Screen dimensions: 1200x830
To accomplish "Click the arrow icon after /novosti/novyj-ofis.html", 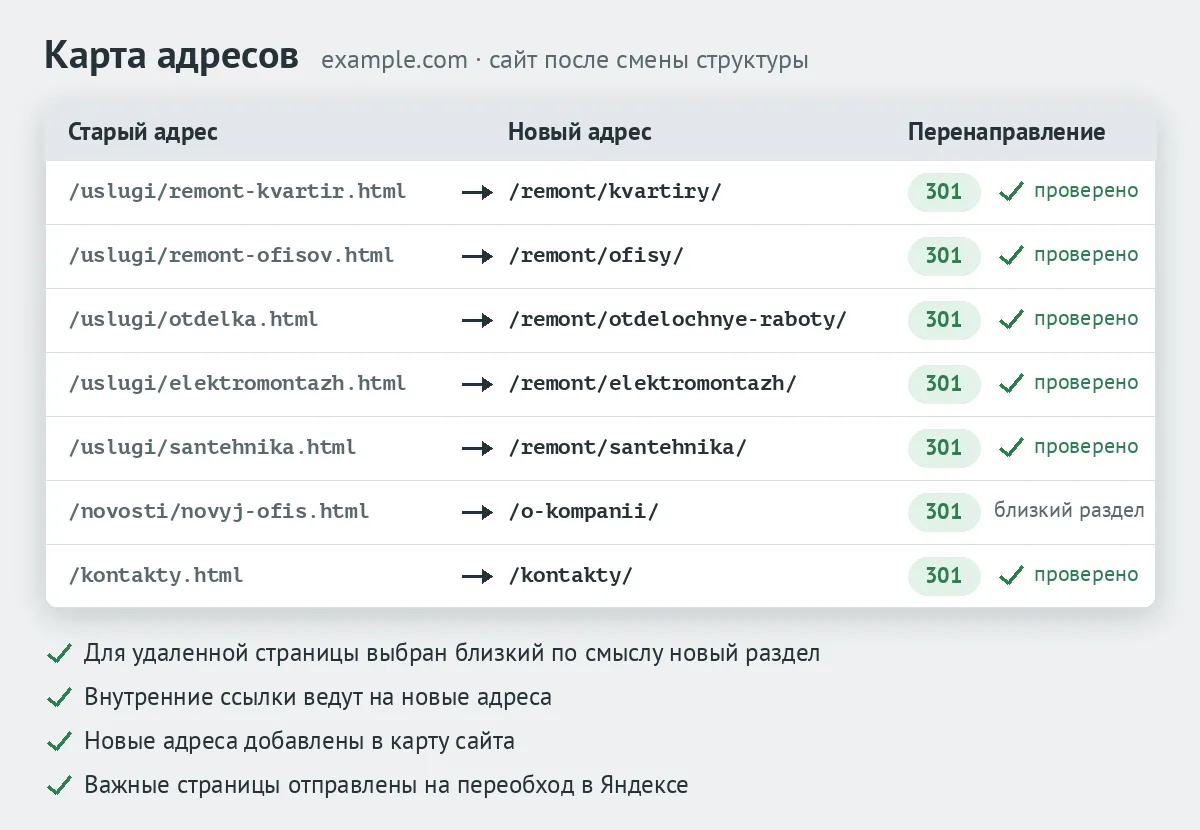I will click(477, 513).
